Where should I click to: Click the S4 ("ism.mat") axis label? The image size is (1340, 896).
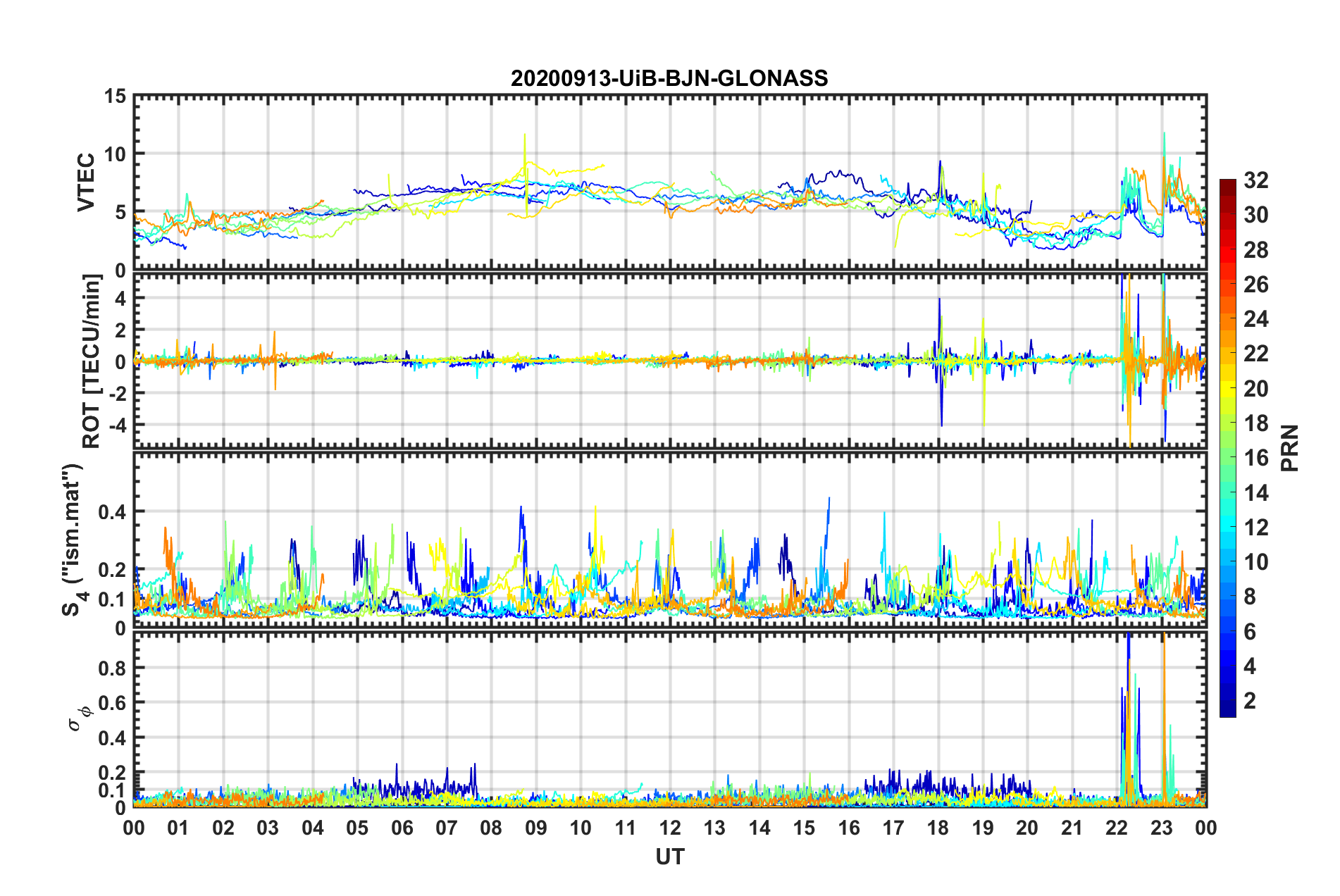(73, 540)
